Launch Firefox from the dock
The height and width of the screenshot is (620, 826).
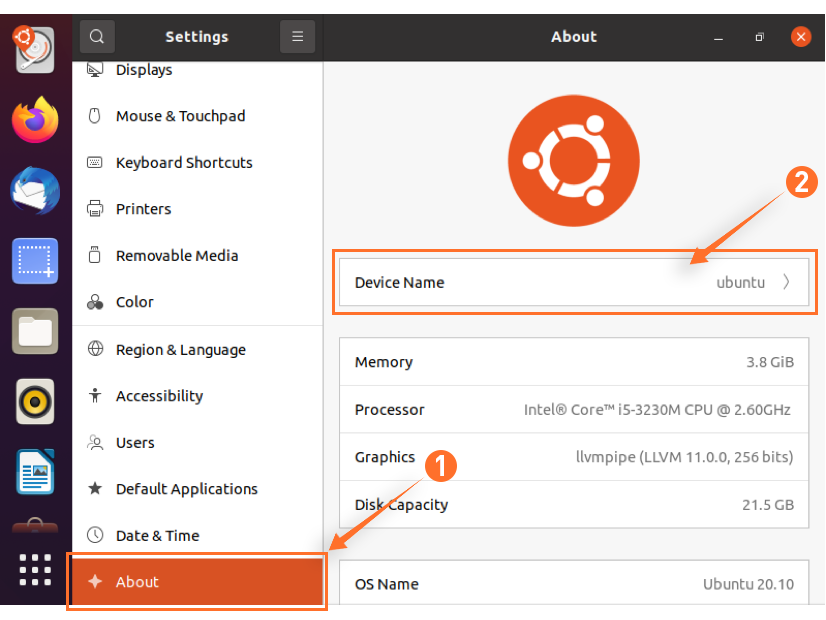tap(35, 120)
